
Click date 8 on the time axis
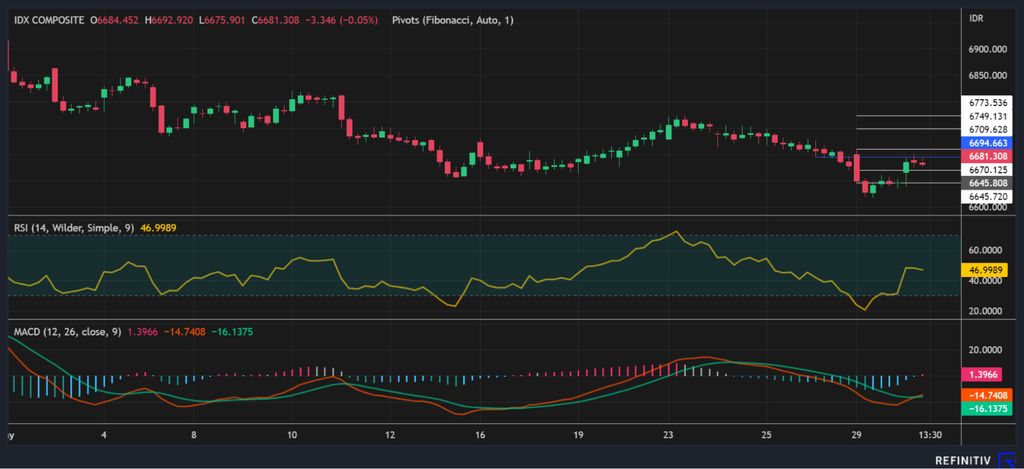(x=194, y=435)
